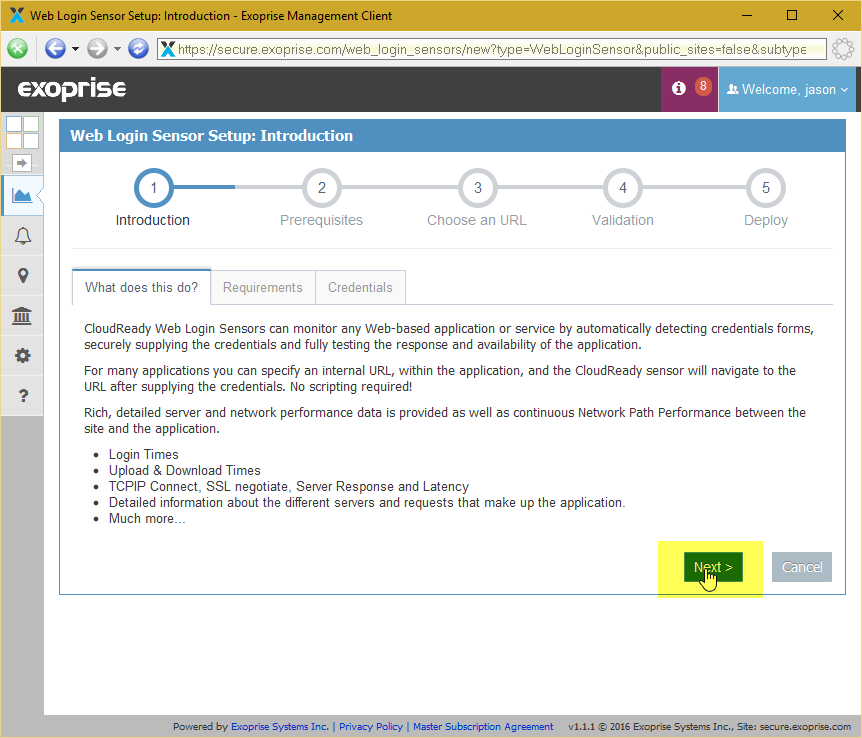The width and height of the screenshot is (862, 738).
Task: Open Exoprise Systems Inc. footer link
Action: 280,726
